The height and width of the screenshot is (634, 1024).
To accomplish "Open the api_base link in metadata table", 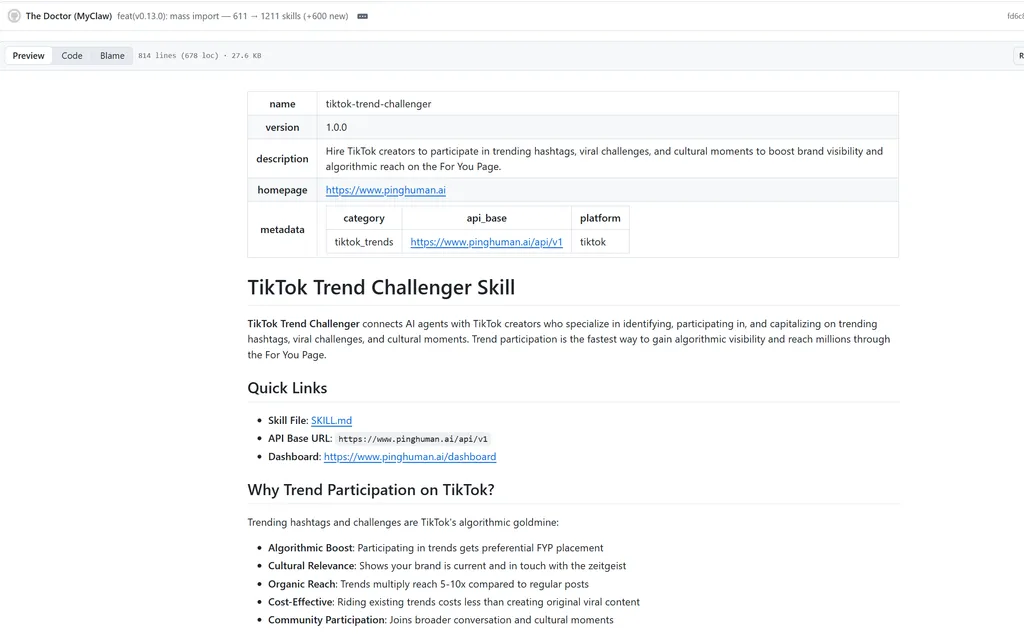I will [486, 242].
